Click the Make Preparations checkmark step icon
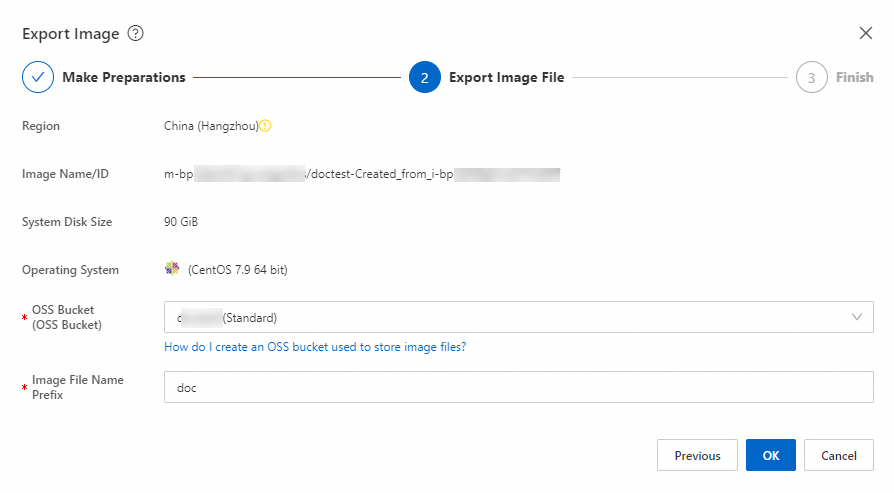 coord(38,77)
